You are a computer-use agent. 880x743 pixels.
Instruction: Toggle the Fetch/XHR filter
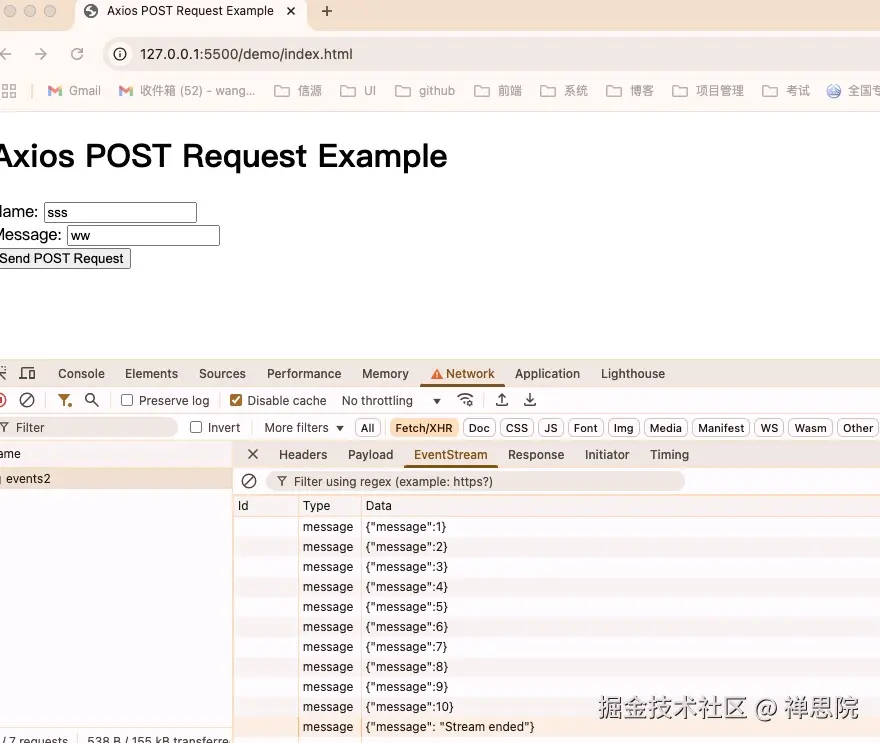coord(424,428)
